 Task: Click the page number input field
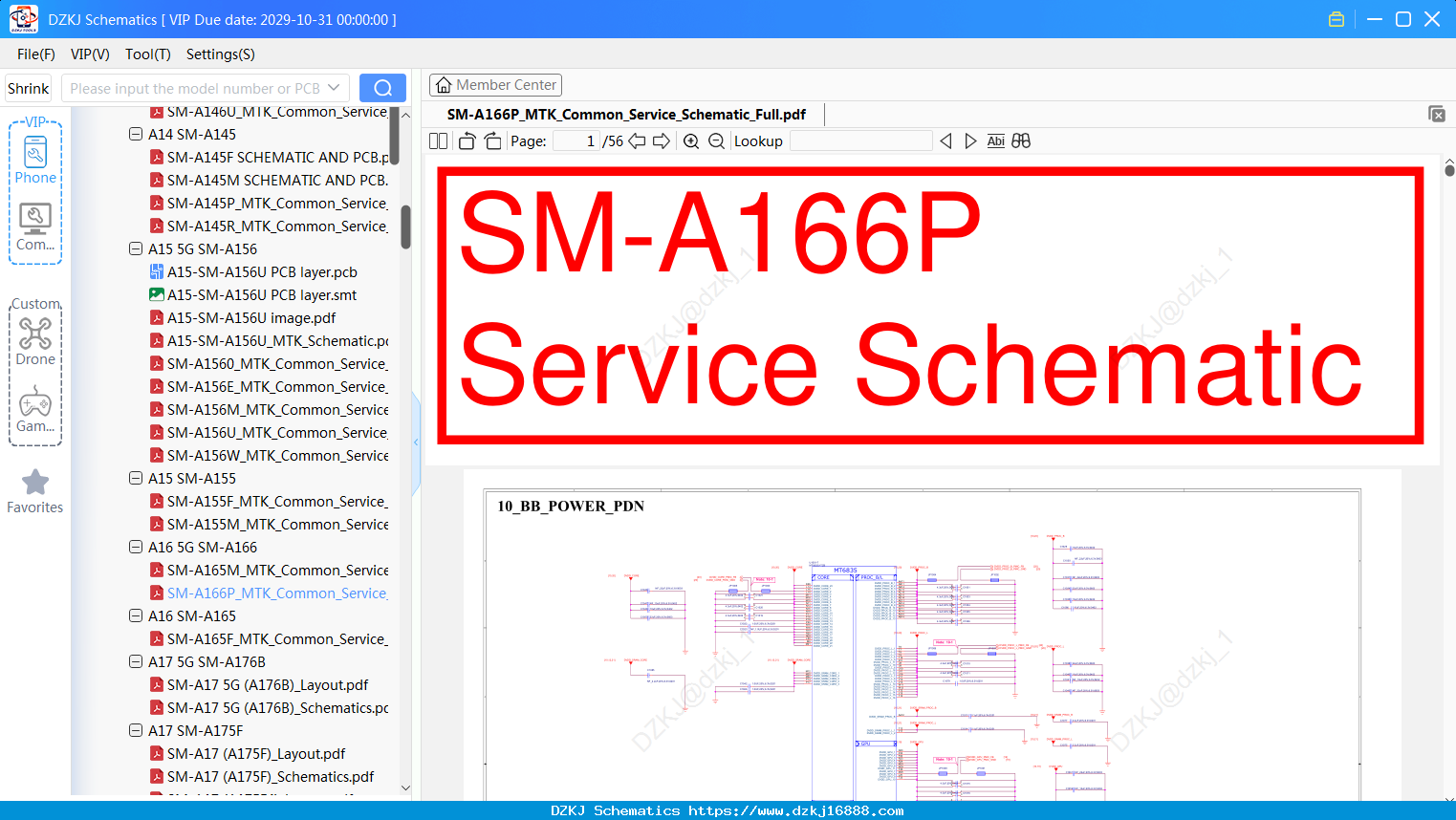(x=576, y=141)
